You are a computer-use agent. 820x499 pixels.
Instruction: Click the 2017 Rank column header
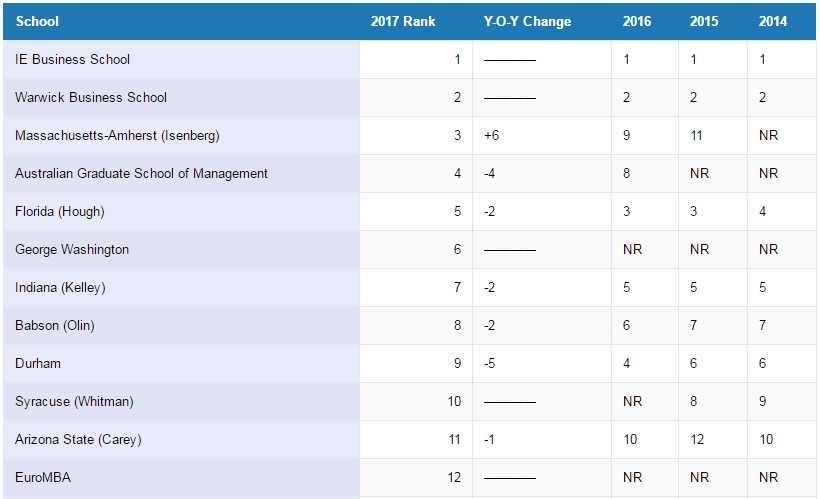403,21
